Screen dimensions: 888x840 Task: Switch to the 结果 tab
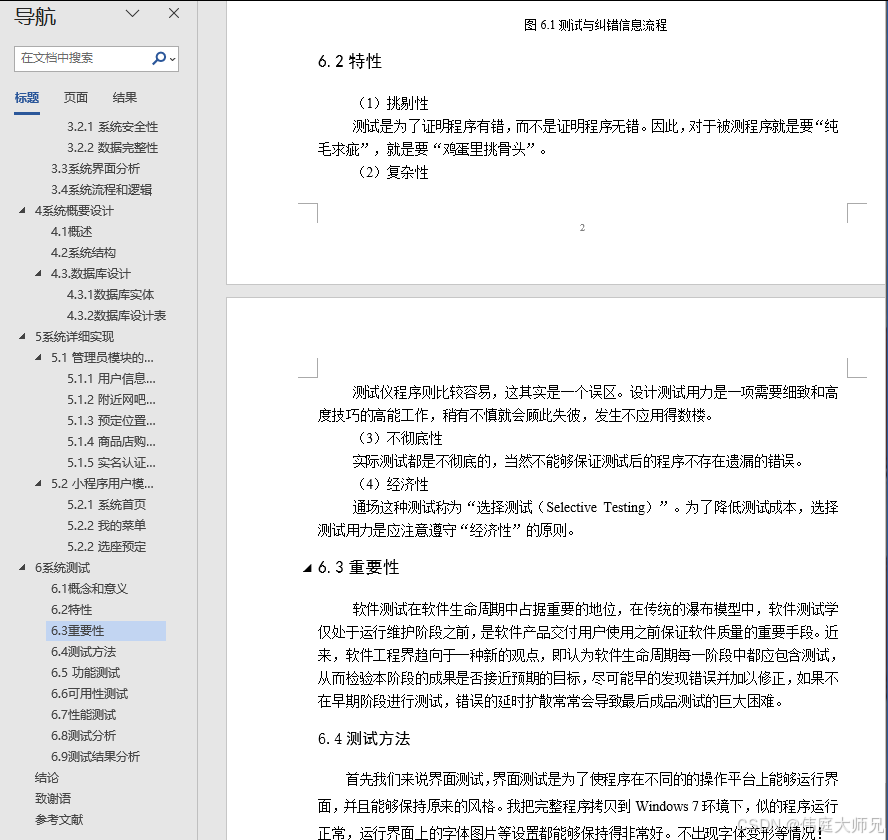125,97
